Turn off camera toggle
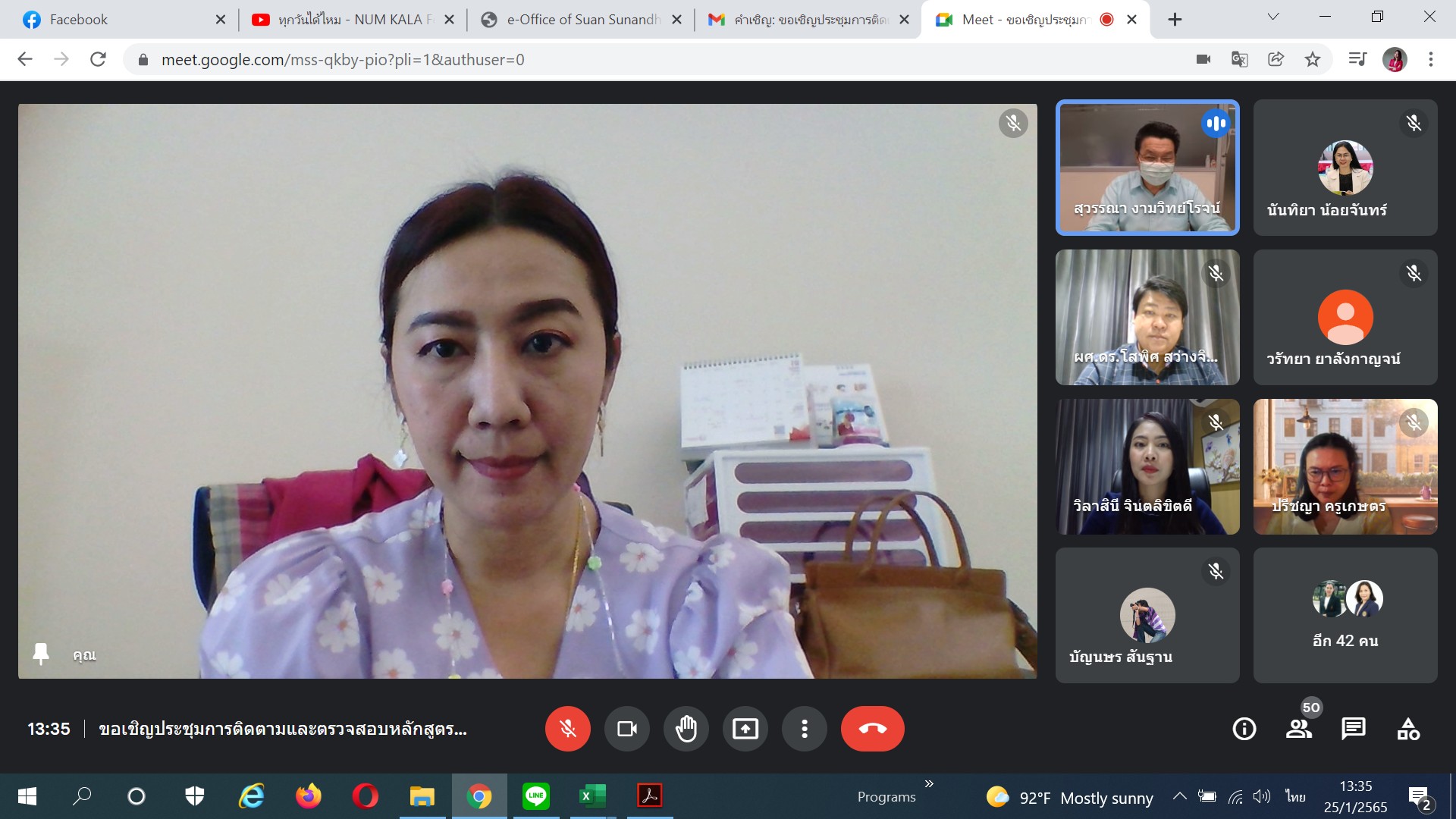This screenshot has width=1456, height=819. click(x=626, y=729)
